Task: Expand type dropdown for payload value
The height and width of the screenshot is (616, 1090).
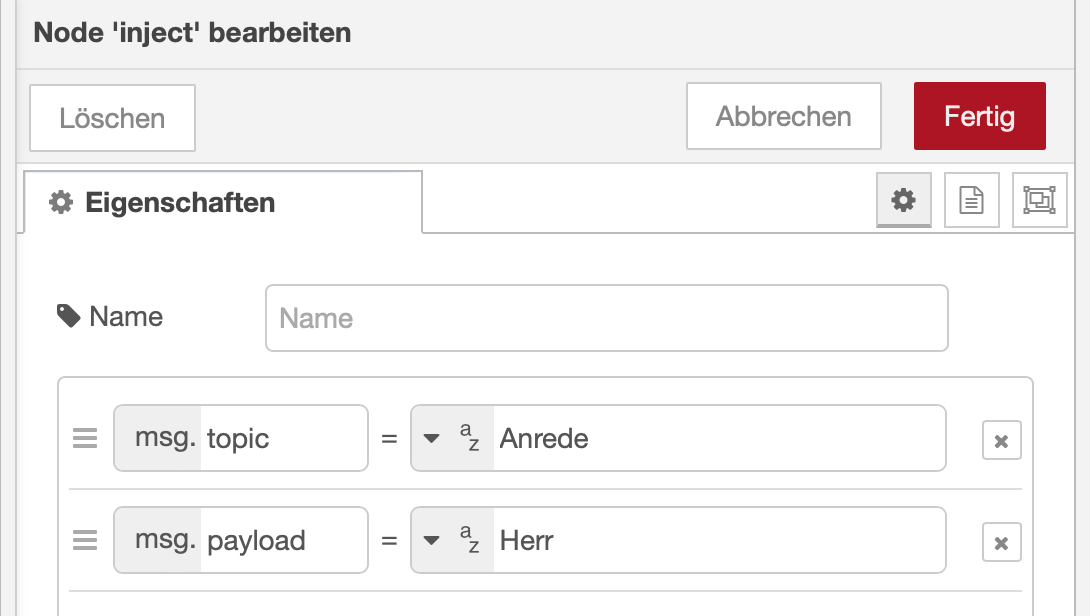Action: click(432, 541)
